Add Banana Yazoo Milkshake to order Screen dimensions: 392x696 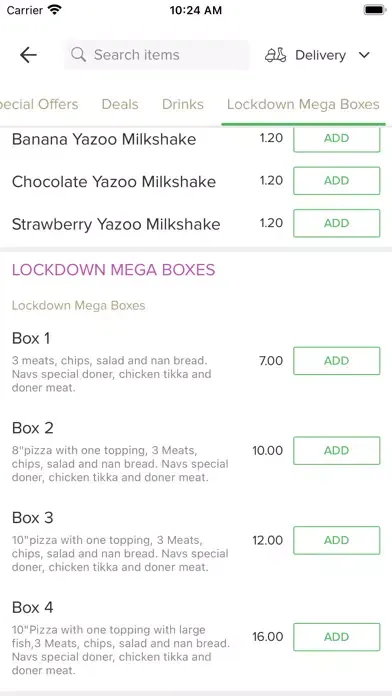tap(337, 138)
